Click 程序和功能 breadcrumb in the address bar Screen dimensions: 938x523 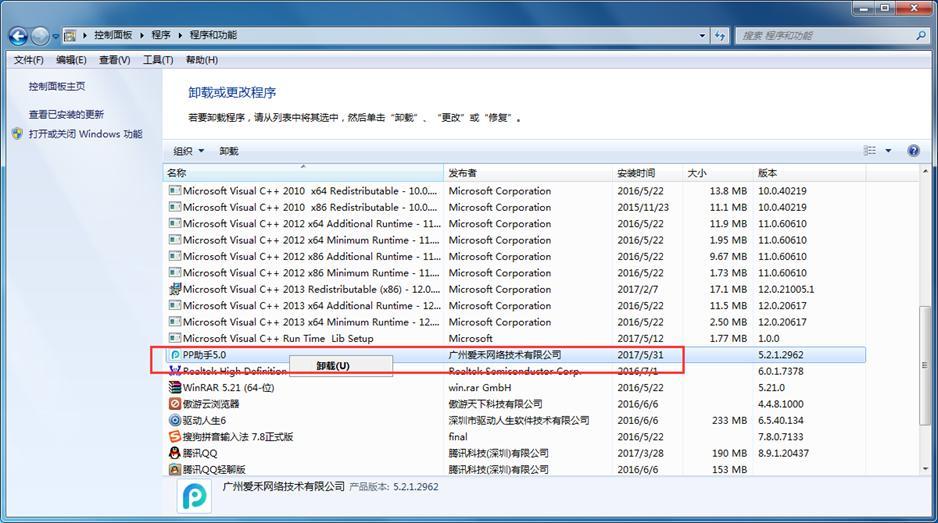pos(213,35)
